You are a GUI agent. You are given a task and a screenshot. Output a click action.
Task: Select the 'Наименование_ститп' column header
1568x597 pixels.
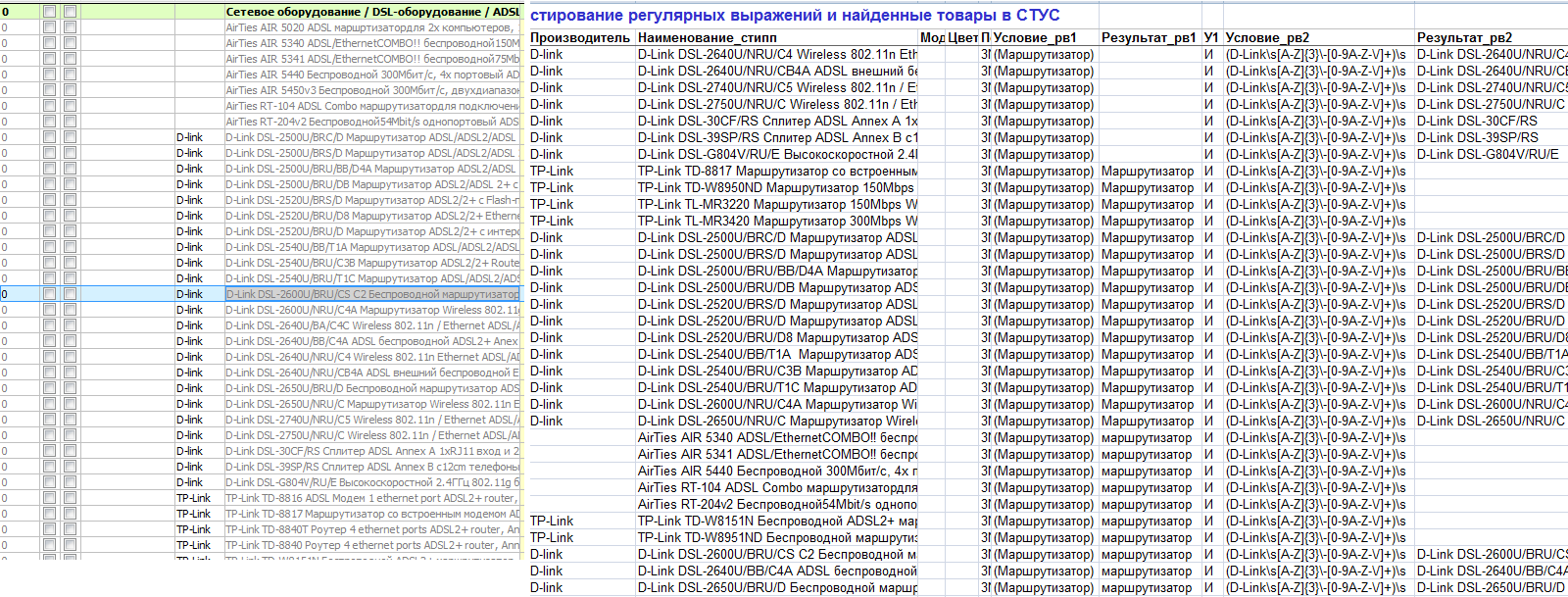coord(708,37)
